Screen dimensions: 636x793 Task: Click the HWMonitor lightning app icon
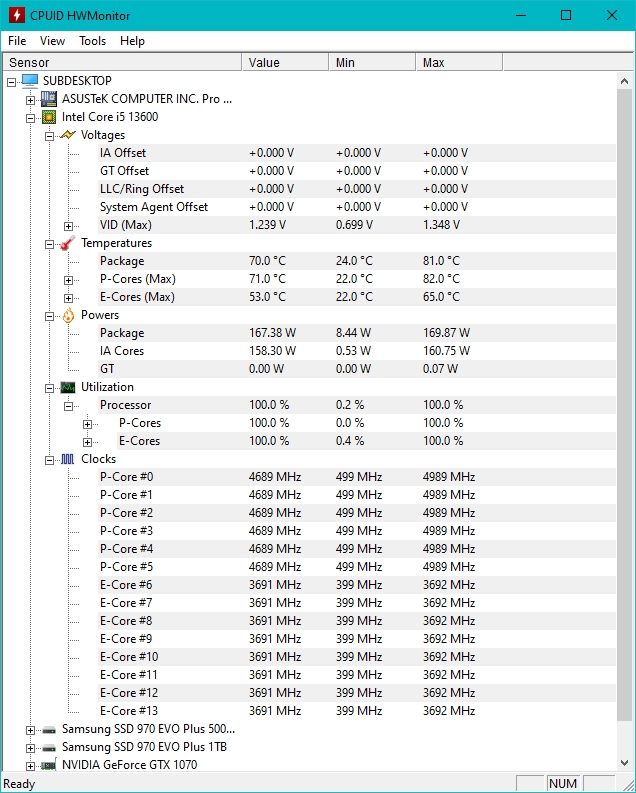click(x=16, y=15)
